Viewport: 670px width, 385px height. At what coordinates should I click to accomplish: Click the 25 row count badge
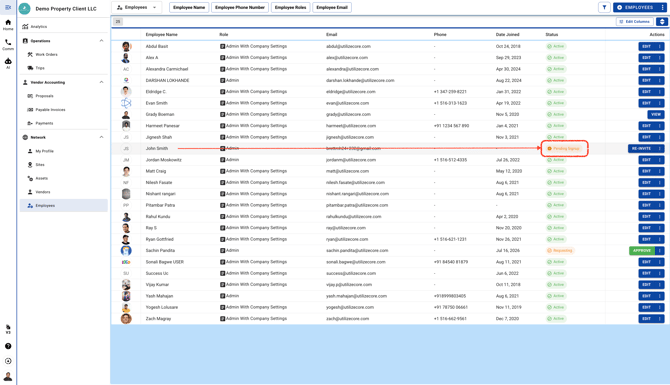pos(118,21)
